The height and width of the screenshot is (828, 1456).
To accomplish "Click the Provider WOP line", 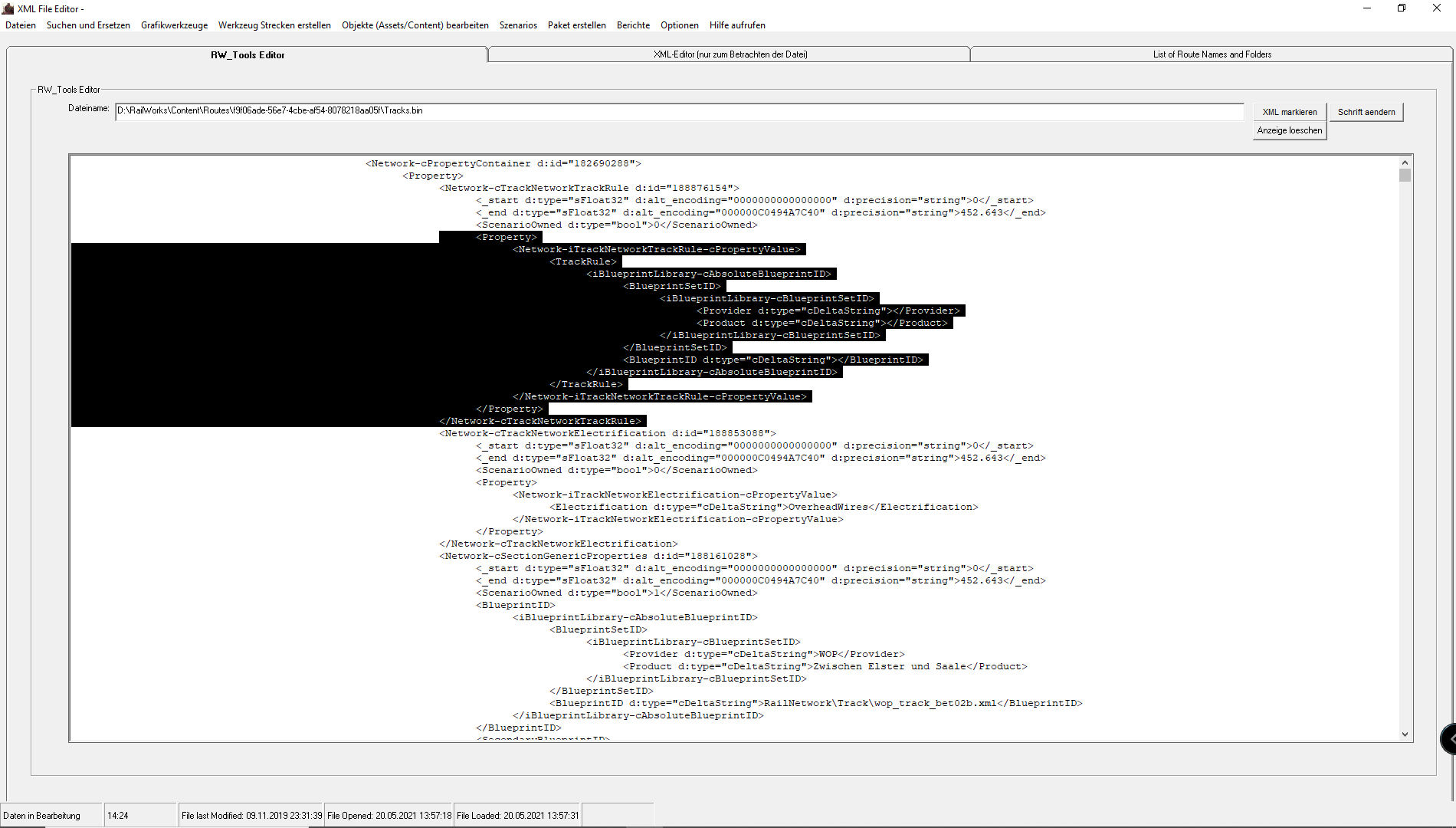I will [764, 654].
